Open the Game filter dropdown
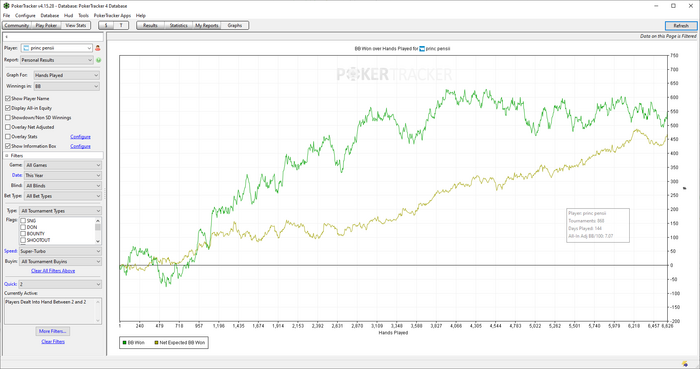Screen dimensions: 700x369 [x=63, y=165]
